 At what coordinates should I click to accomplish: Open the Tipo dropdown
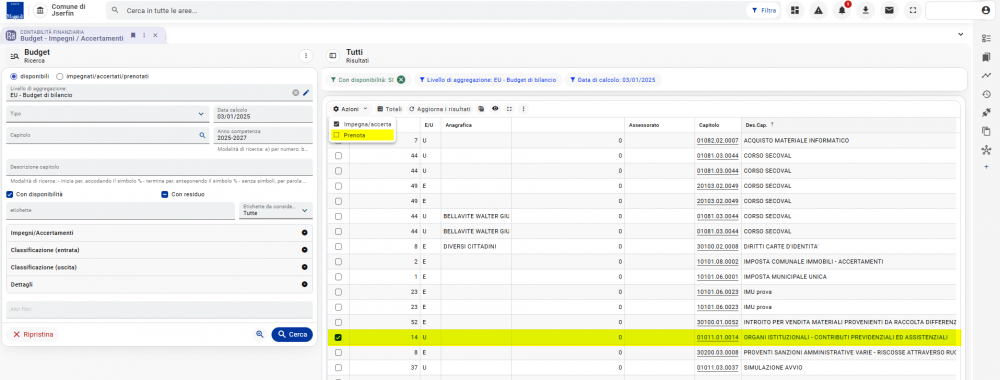point(107,114)
